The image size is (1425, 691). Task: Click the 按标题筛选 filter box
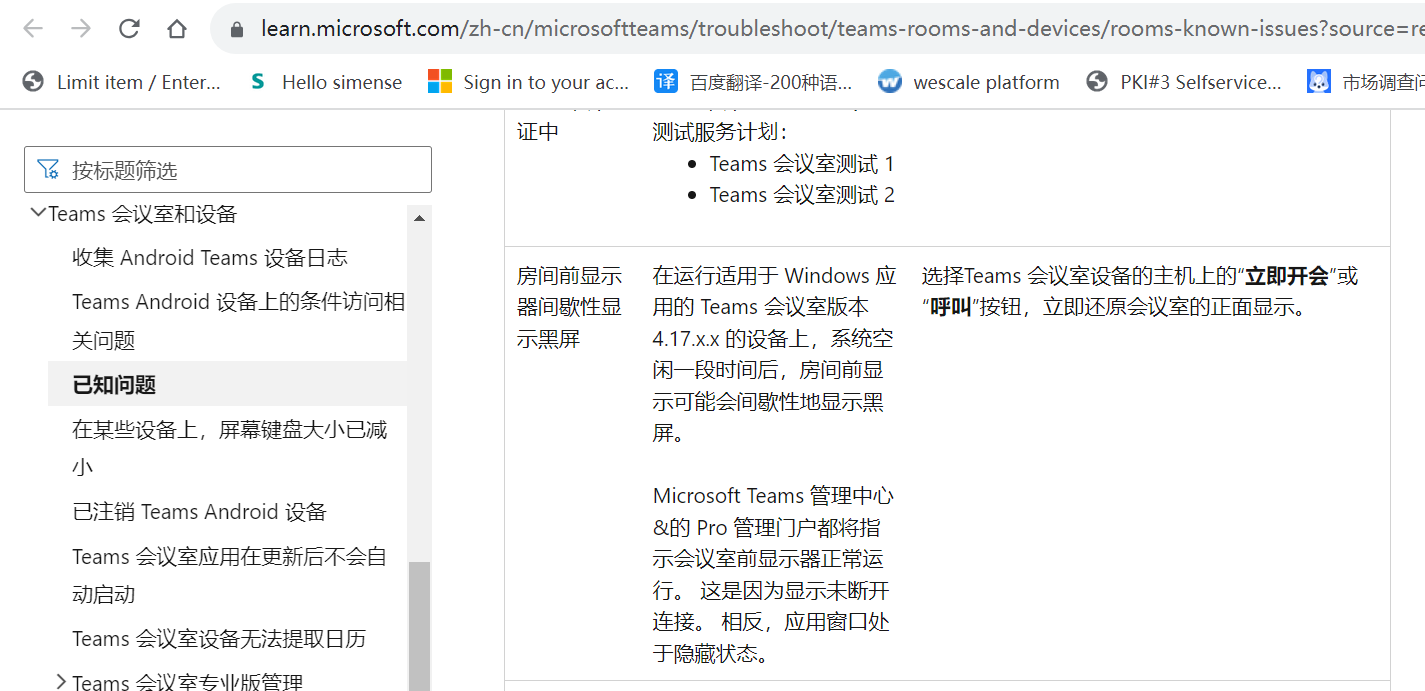[x=228, y=170]
